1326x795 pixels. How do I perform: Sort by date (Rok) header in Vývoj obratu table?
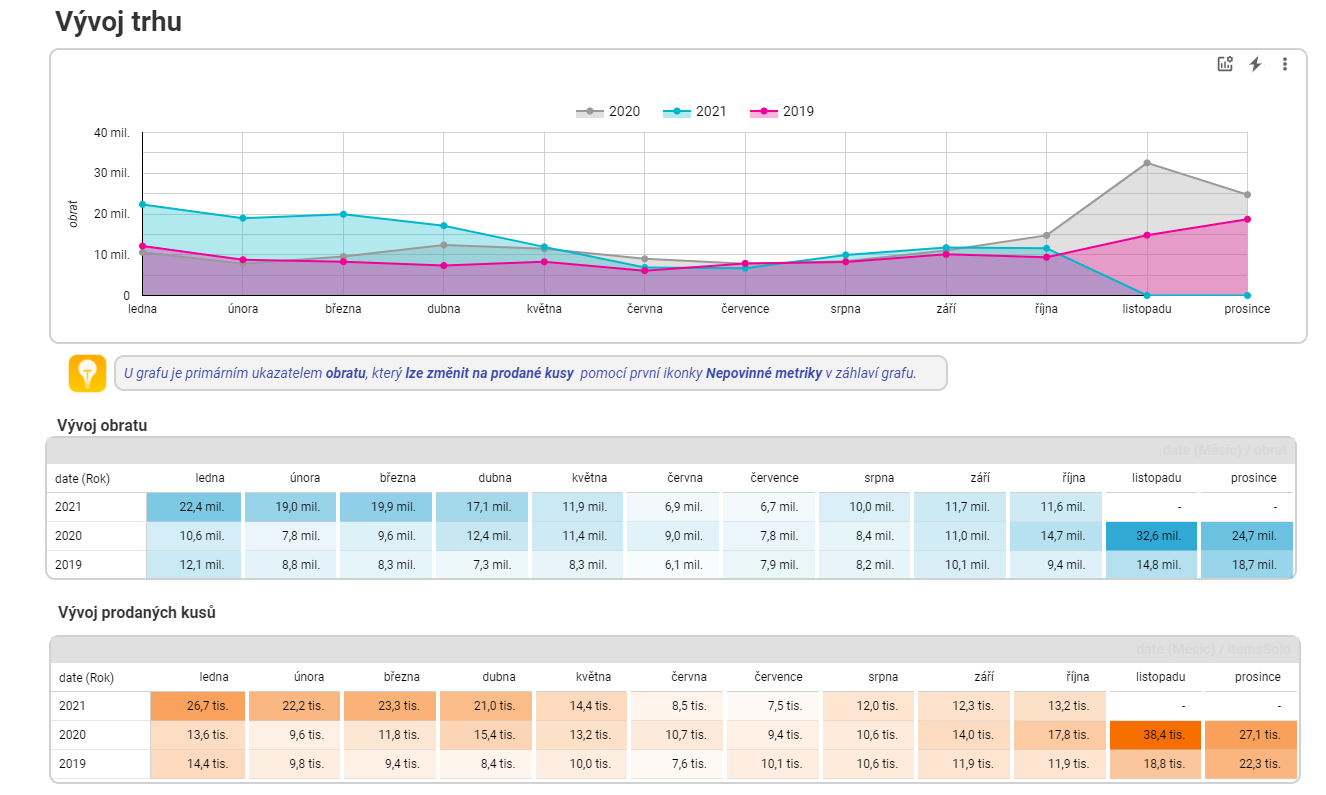coord(82,478)
